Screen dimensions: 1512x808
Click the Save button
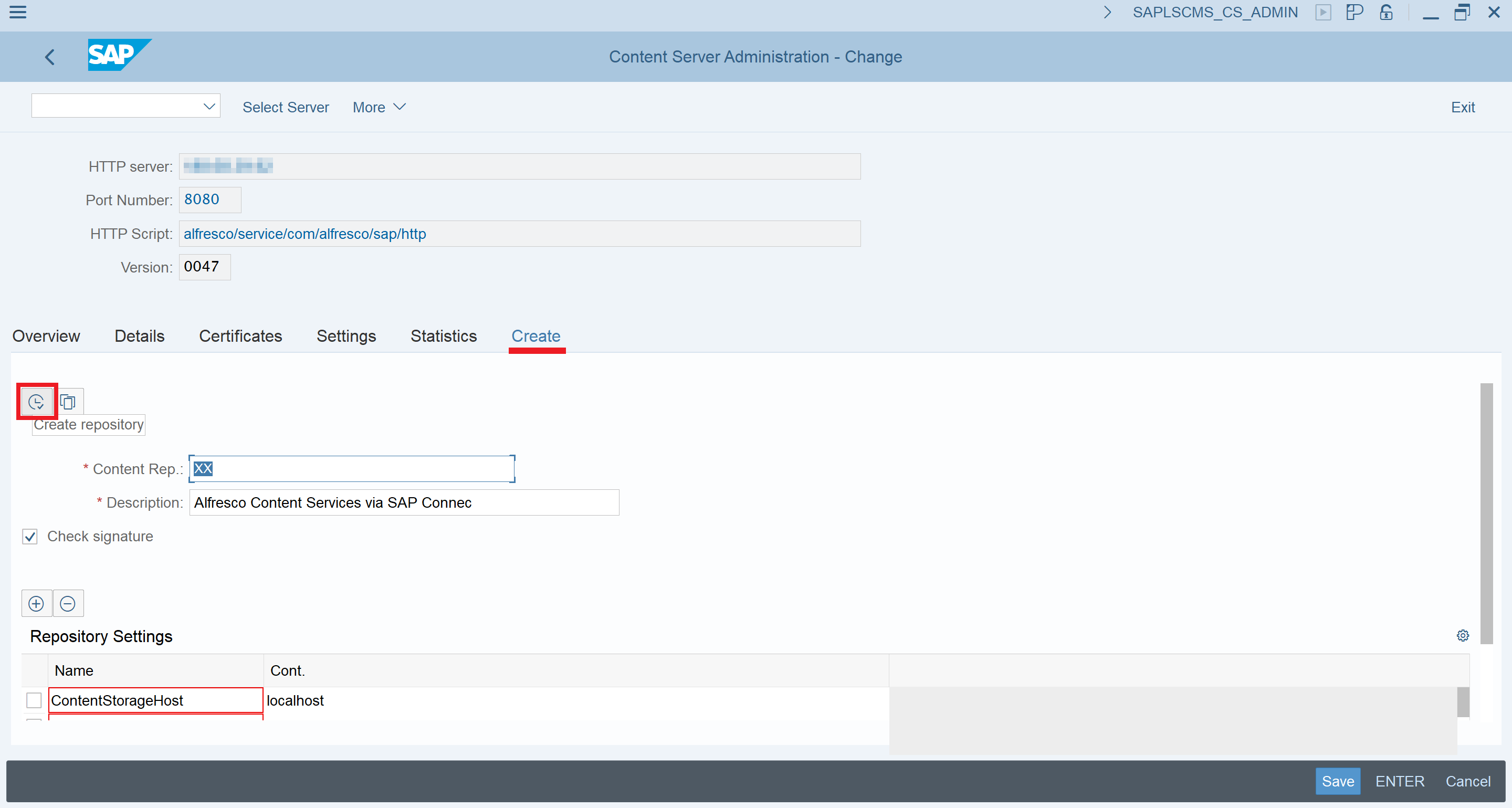[1338, 781]
